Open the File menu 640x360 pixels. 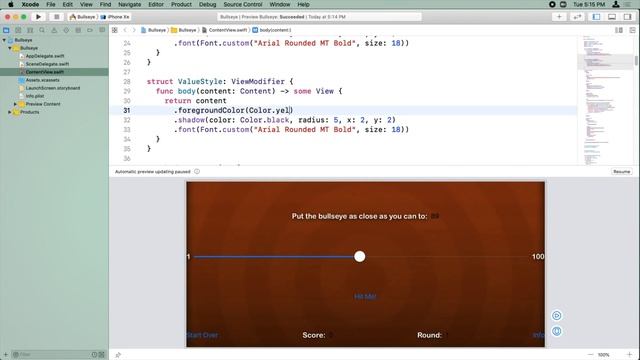pyautogui.click(x=51, y=4)
